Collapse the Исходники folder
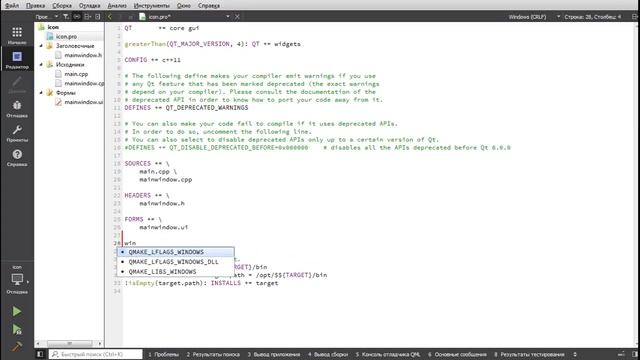 [41, 64]
